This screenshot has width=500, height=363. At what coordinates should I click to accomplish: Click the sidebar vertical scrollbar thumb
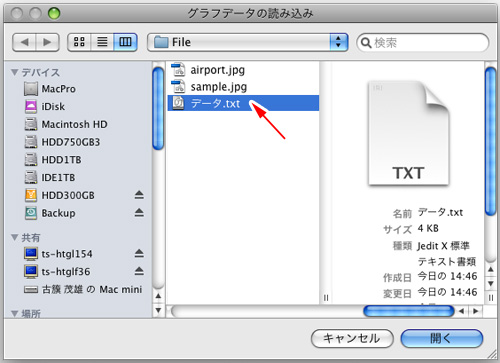tap(158, 108)
